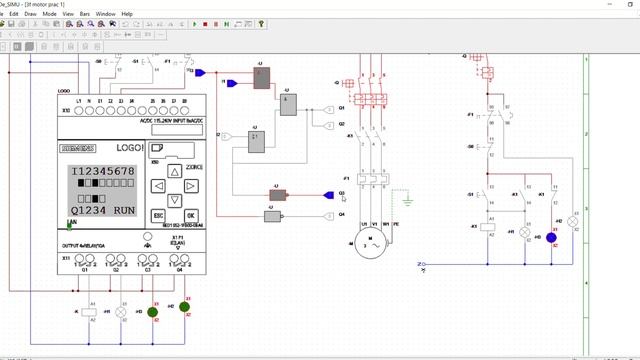Click the LOGO! display screen
The image size is (640, 360).
(102, 191)
